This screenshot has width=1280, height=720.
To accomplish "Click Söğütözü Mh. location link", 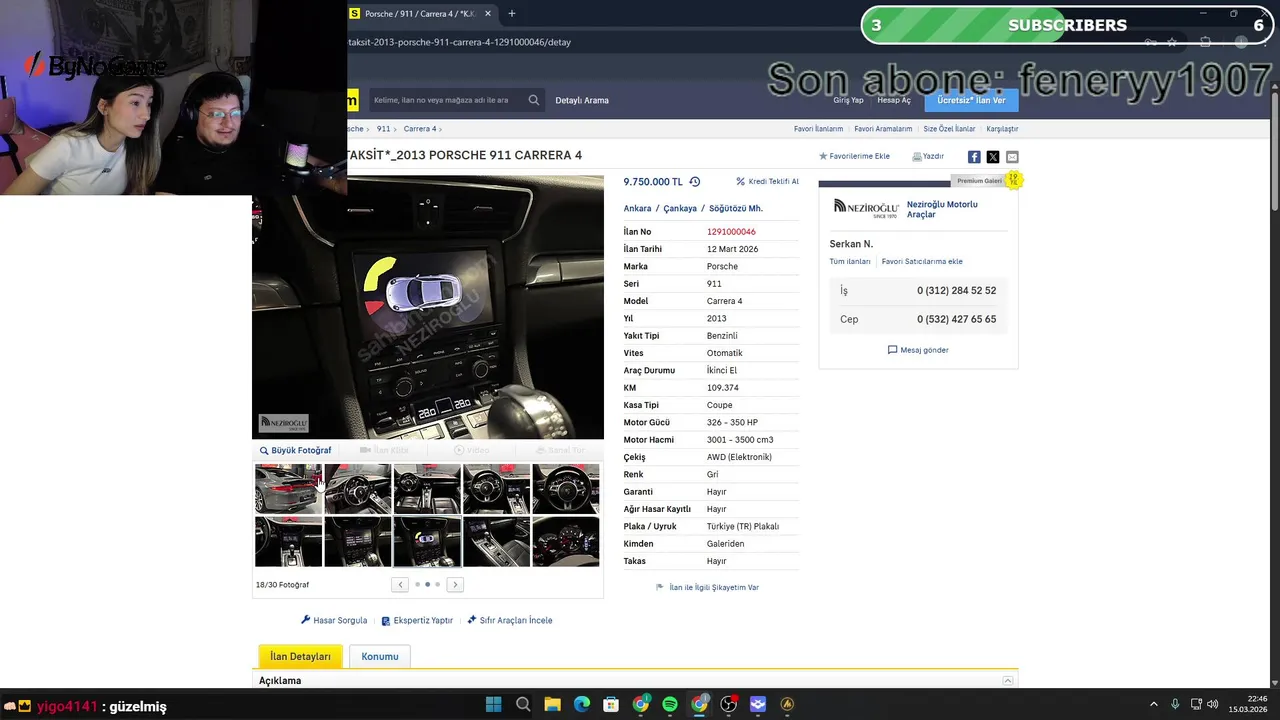I will point(736,208).
